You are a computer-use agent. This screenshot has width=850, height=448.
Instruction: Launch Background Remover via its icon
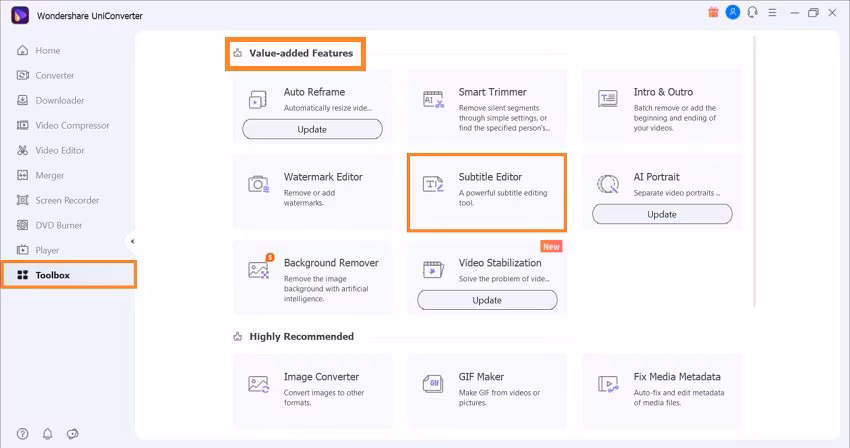[x=258, y=270]
